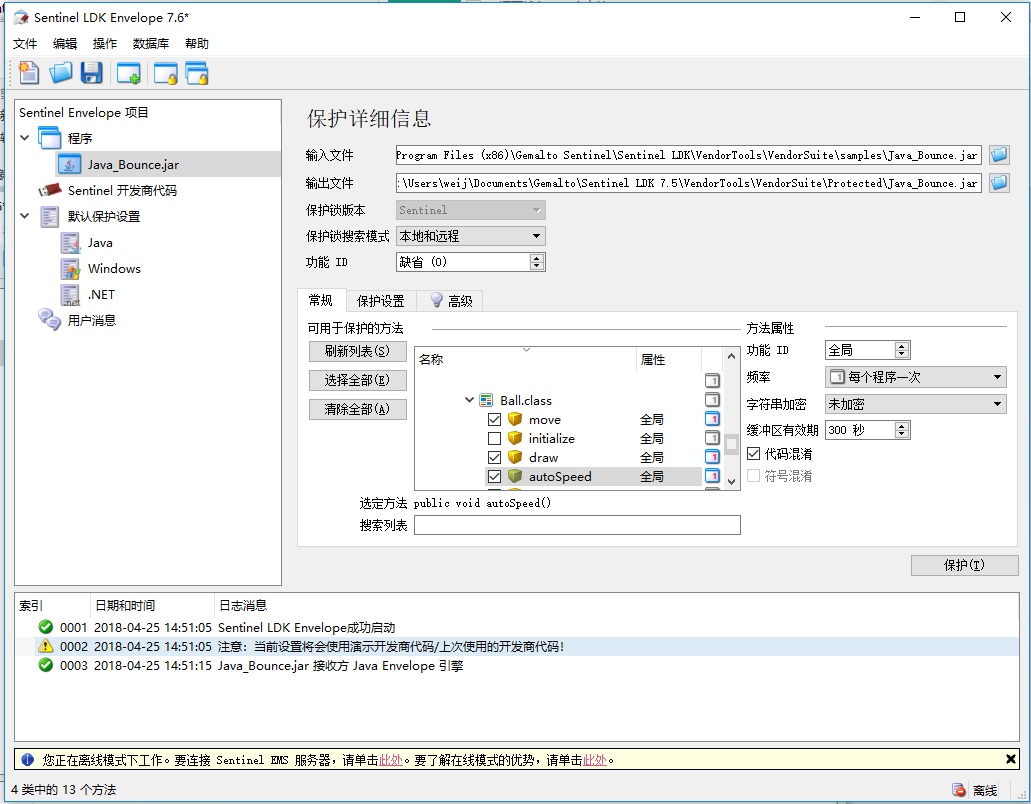Click the 选择全部(E) button
The height and width of the screenshot is (804, 1031).
click(357, 380)
